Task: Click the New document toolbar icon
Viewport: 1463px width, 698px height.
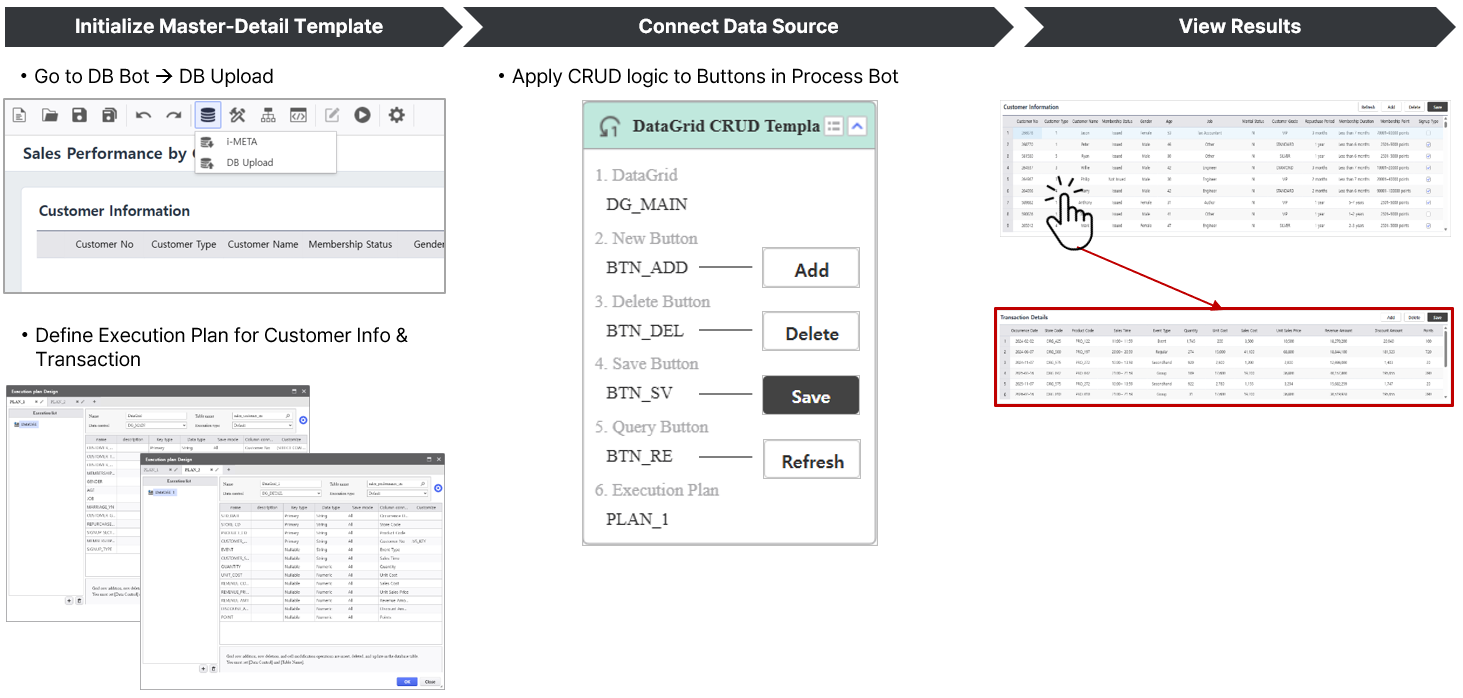Action: [19, 115]
